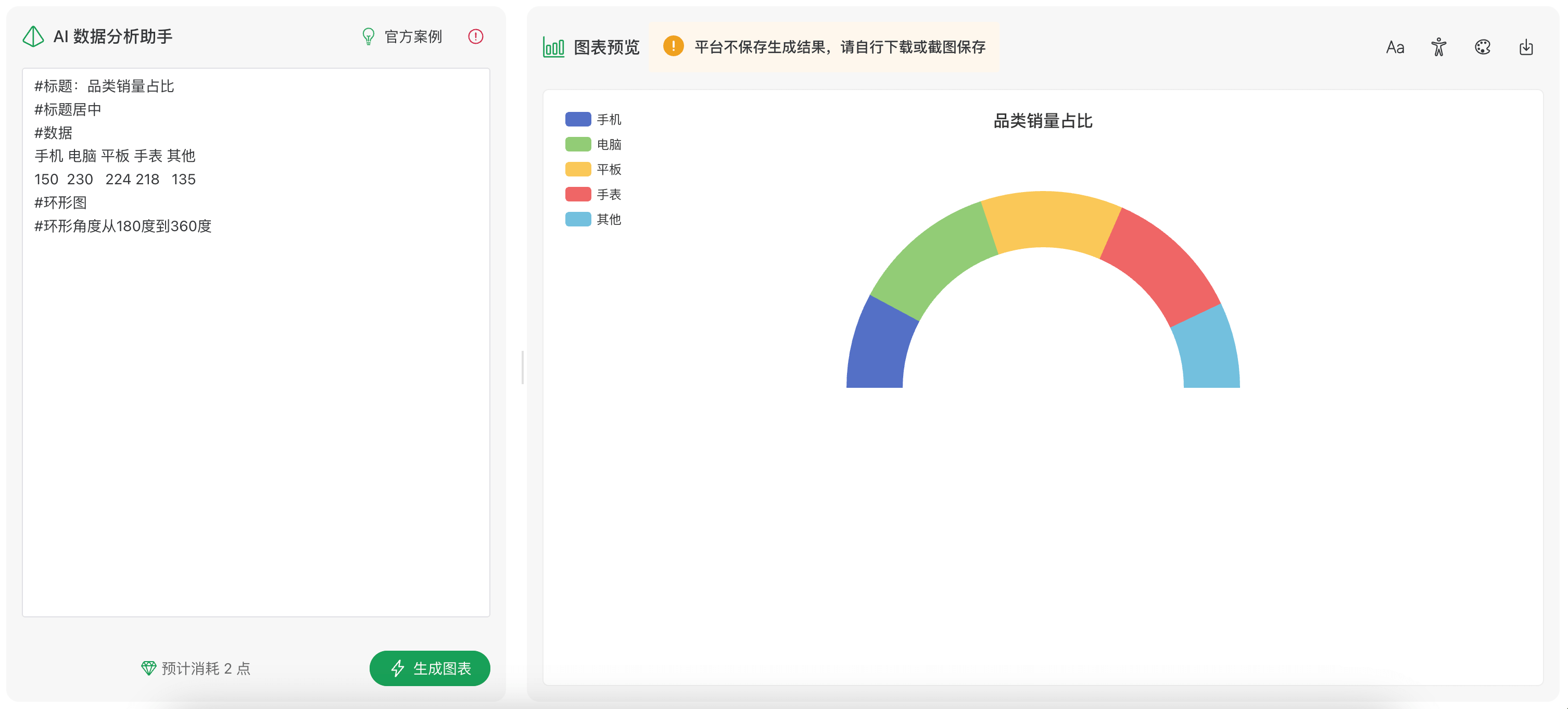The image size is (1568, 709).
Task: Toggle the 平板 legend swatch
Action: click(578, 169)
